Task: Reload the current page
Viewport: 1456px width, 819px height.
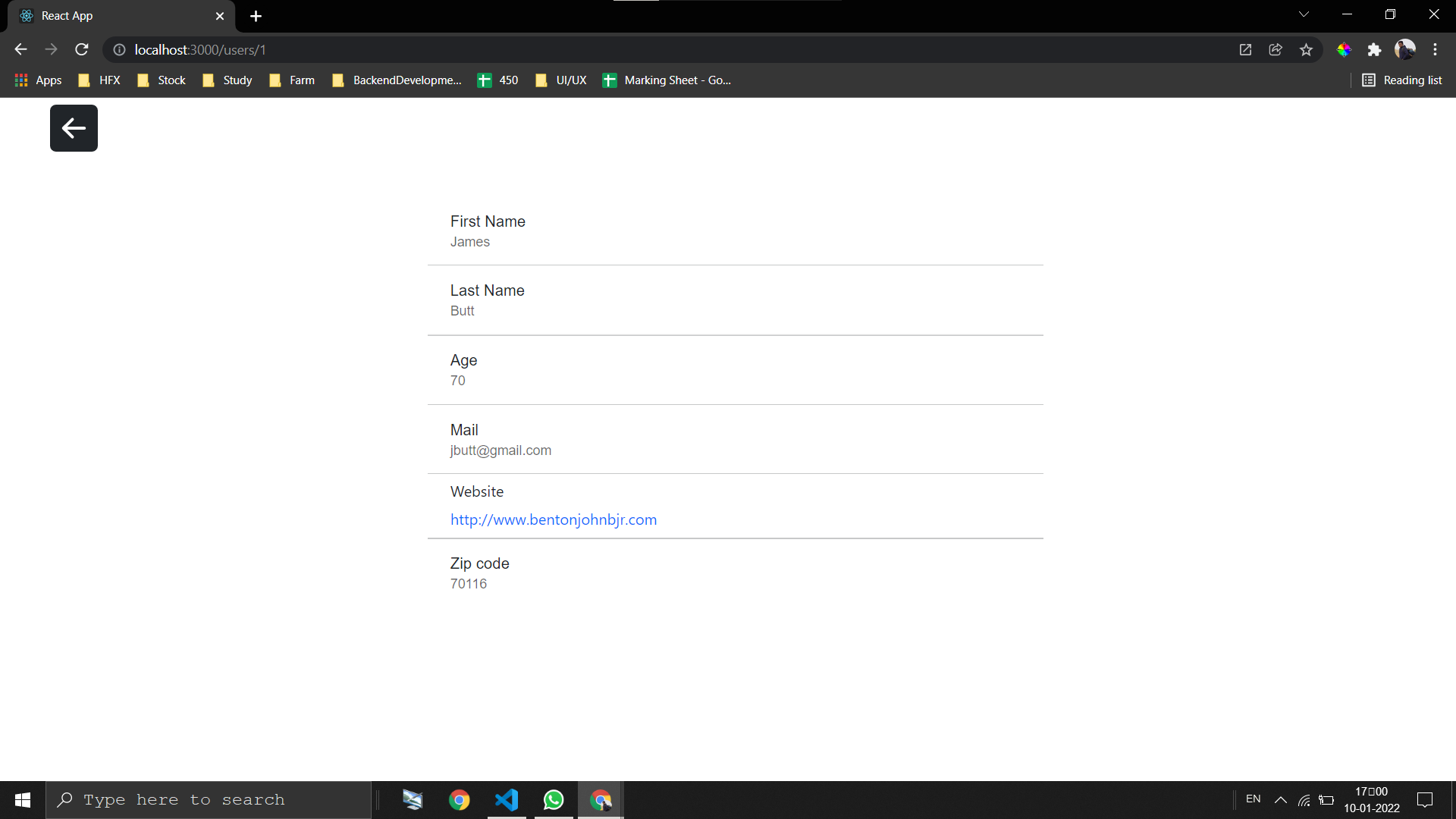Action: pos(81,49)
